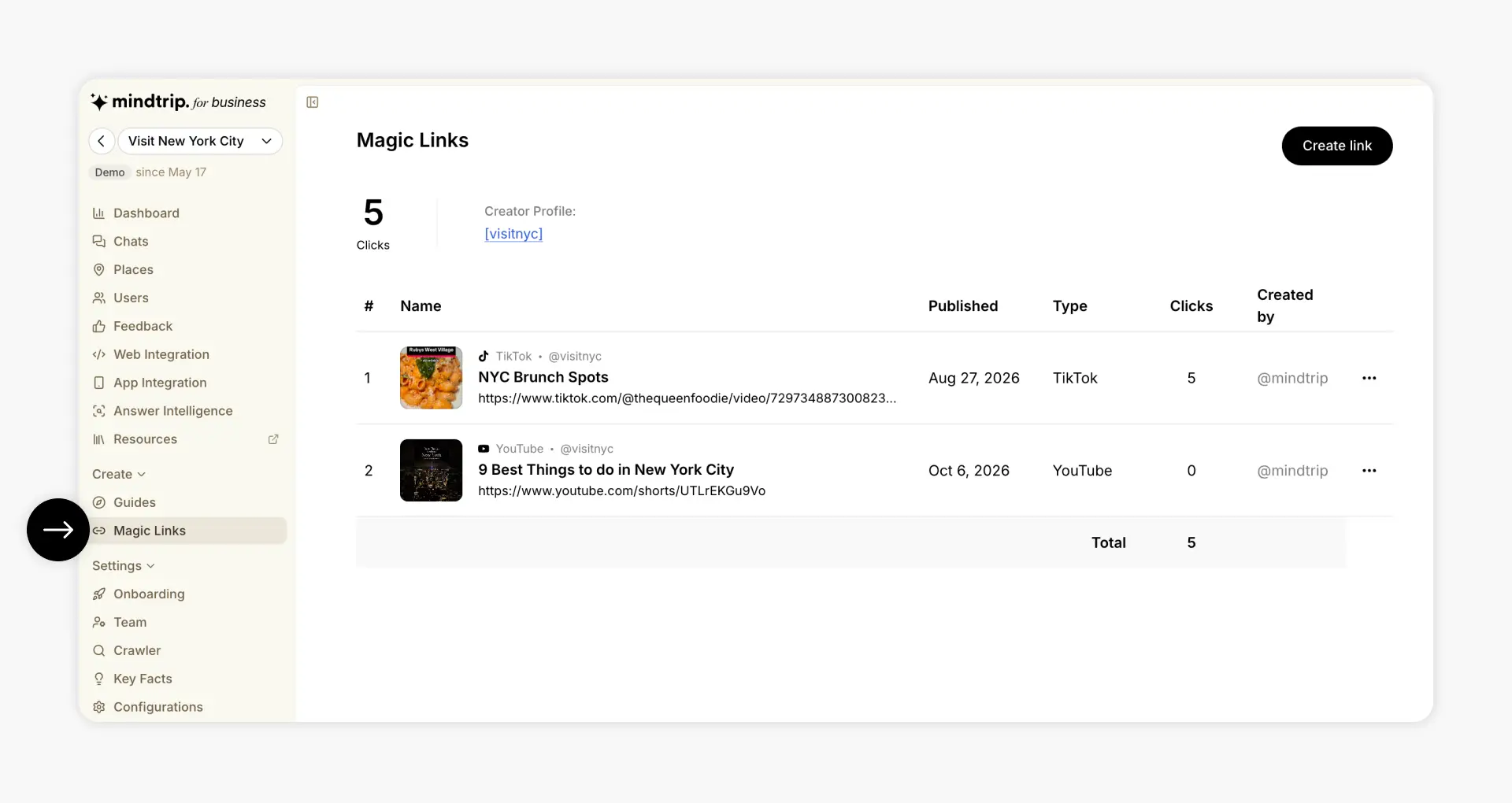Viewport: 1512px width, 803px height.
Task: Open Dashboard in the sidebar
Action: click(x=146, y=213)
